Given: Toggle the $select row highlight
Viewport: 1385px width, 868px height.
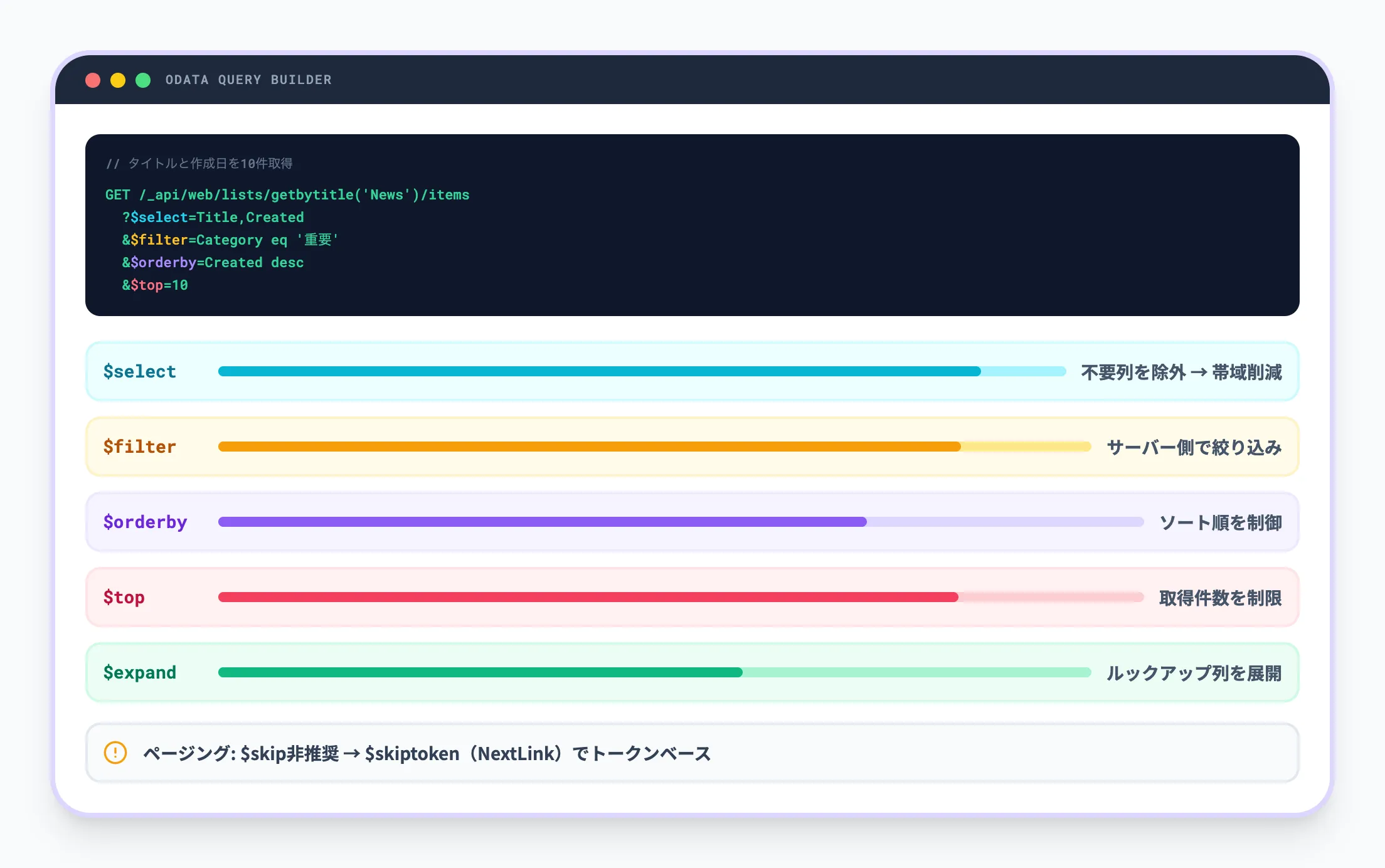Looking at the screenshot, I should tap(690, 371).
